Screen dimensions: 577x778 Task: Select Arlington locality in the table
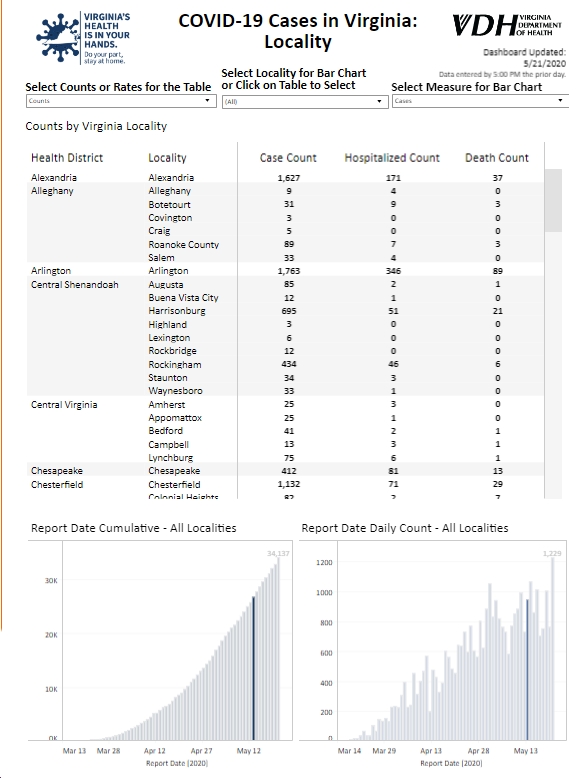click(x=168, y=271)
